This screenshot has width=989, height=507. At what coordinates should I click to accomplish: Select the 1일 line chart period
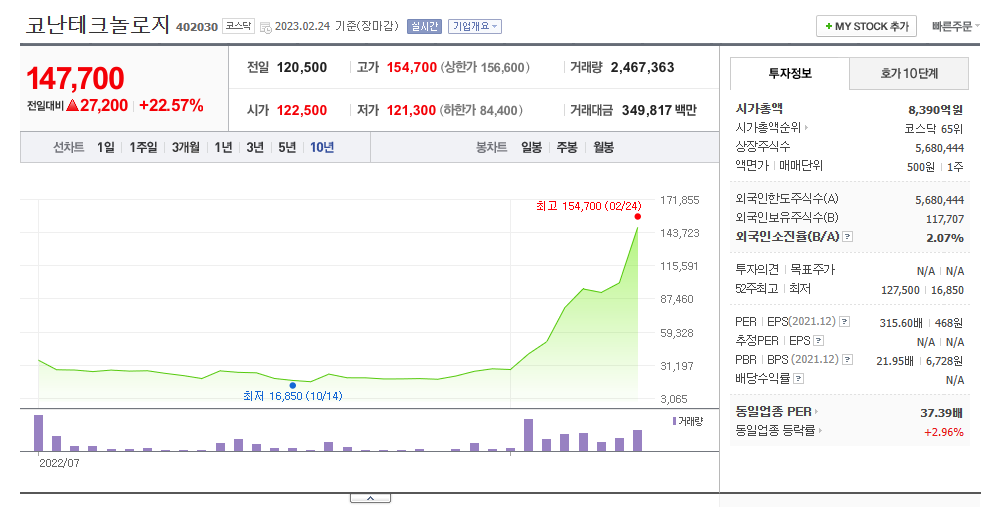point(105,148)
